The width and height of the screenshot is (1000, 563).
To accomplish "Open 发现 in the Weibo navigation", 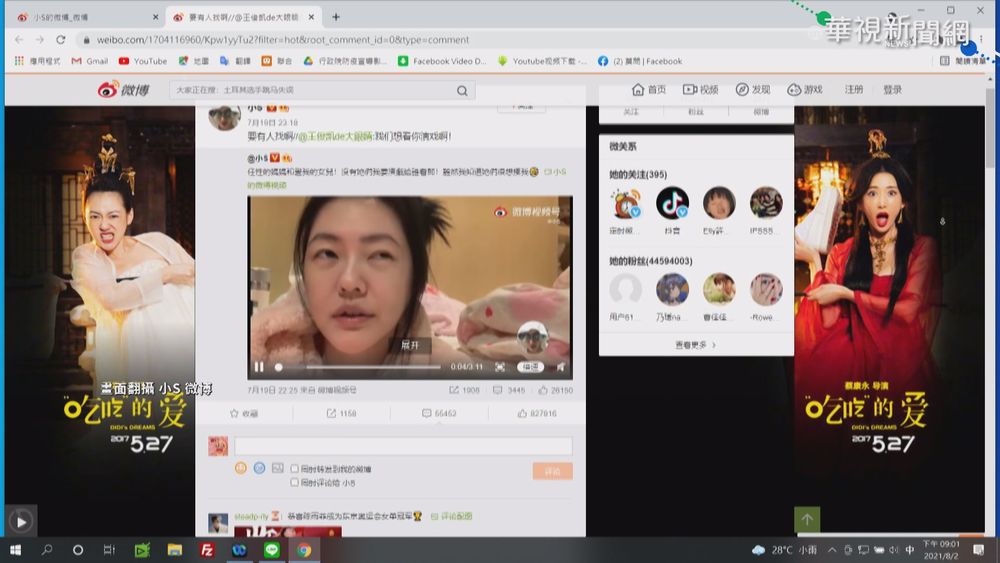I will coord(753,90).
